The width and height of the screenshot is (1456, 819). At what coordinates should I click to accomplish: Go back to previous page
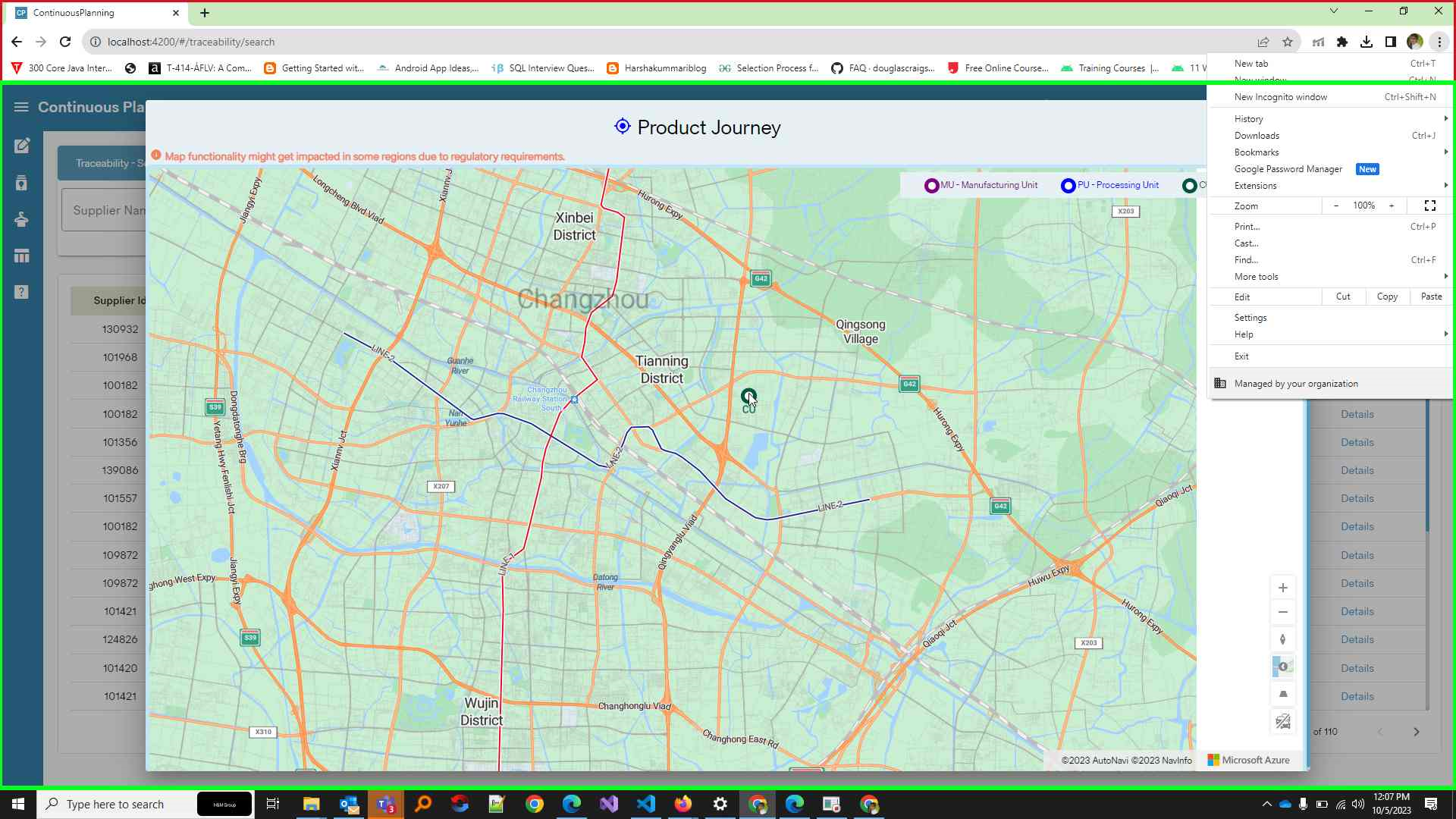(17, 42)
